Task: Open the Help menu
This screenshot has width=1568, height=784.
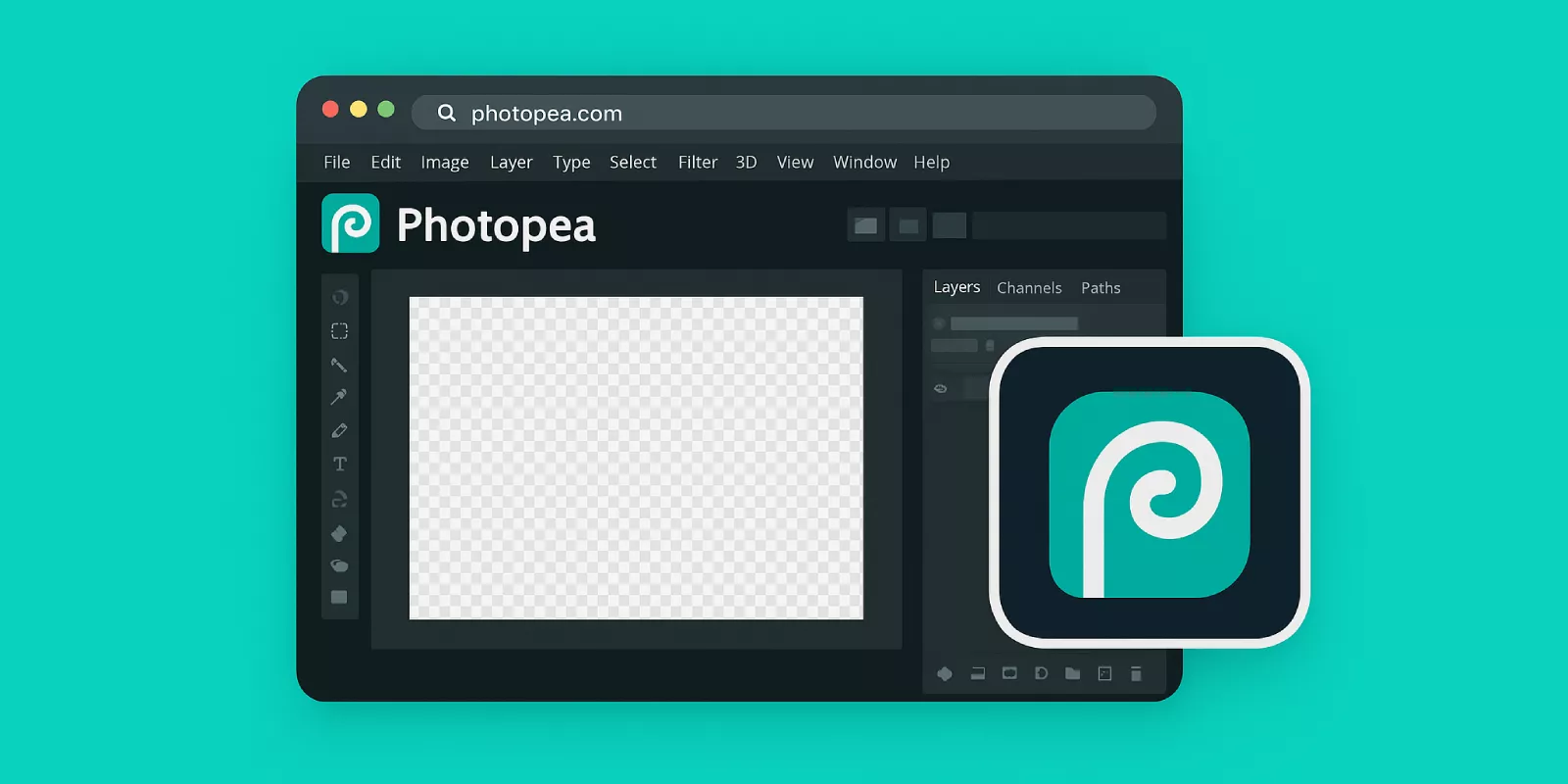Action: 932,163
